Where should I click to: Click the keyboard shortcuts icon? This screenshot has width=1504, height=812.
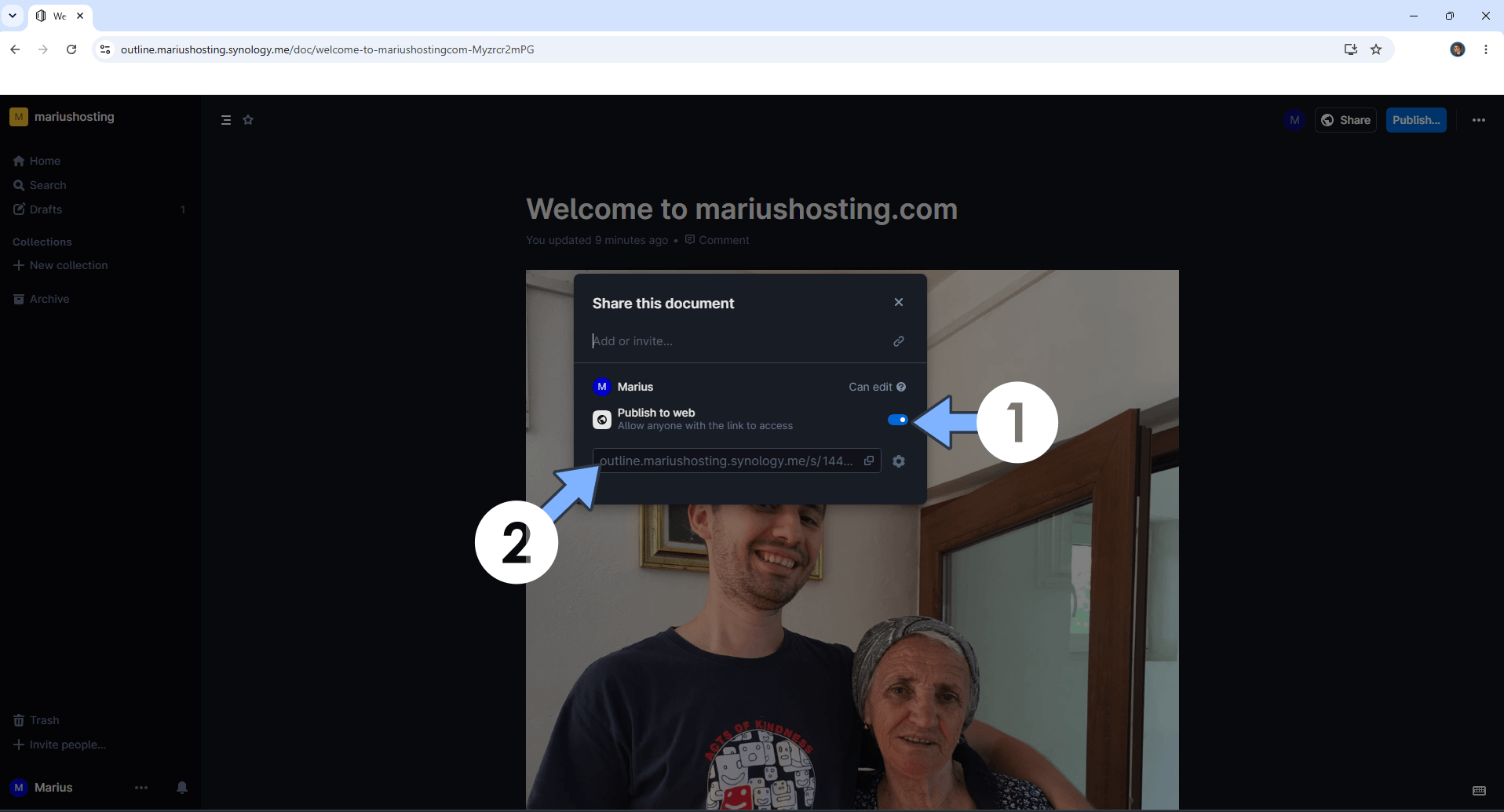[1480, 790]
